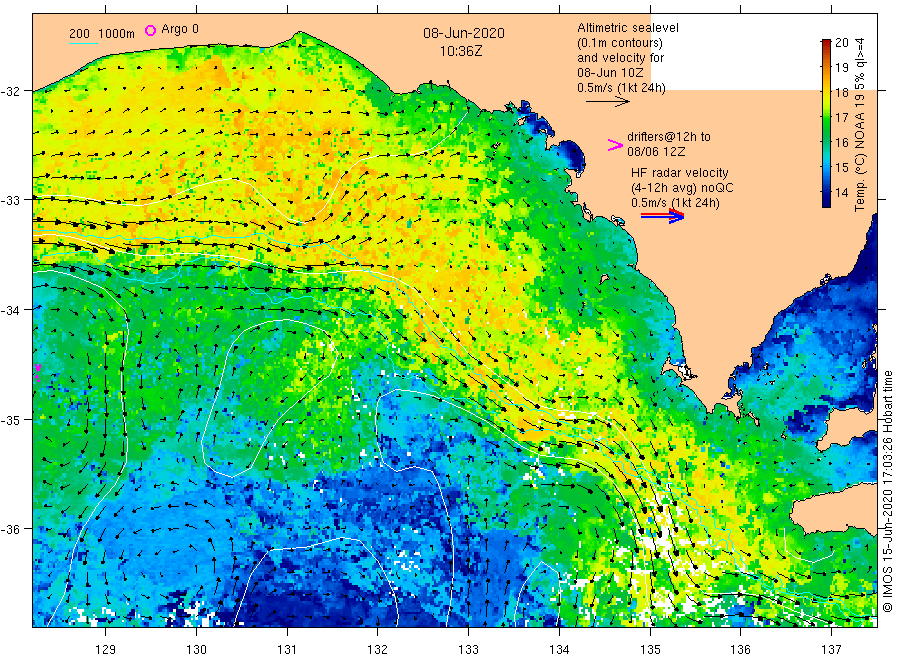Click the longitude label '137'
The width and height of the screenshot is (900, 660).
coord(831,650)
